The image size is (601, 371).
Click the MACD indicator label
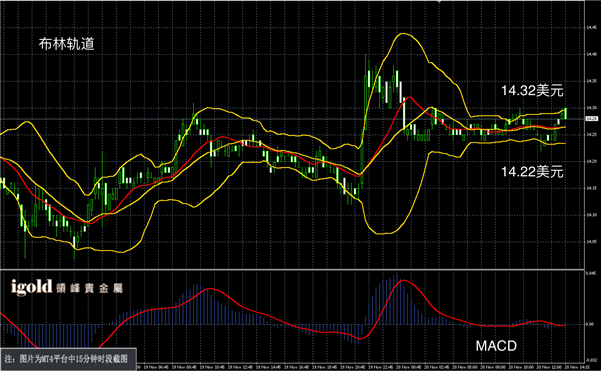click(x=496, y=346)
